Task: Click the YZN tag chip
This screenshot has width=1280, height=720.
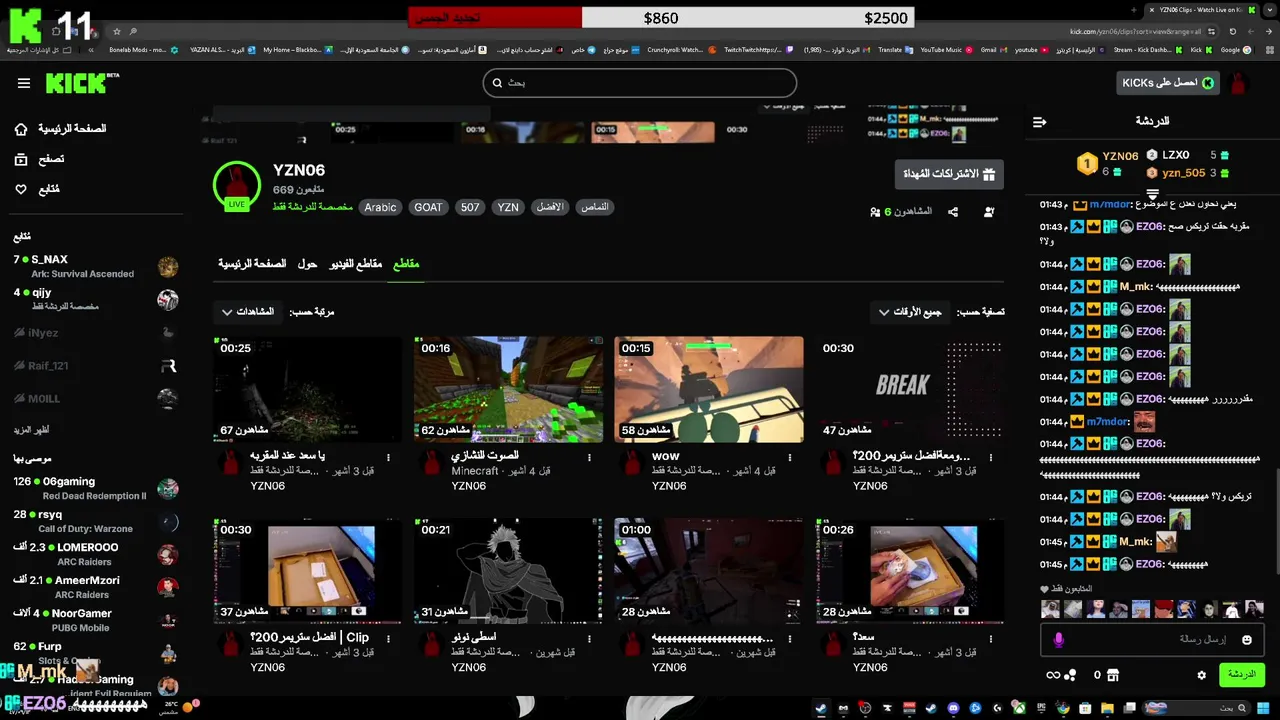Action: click(508, 208)
